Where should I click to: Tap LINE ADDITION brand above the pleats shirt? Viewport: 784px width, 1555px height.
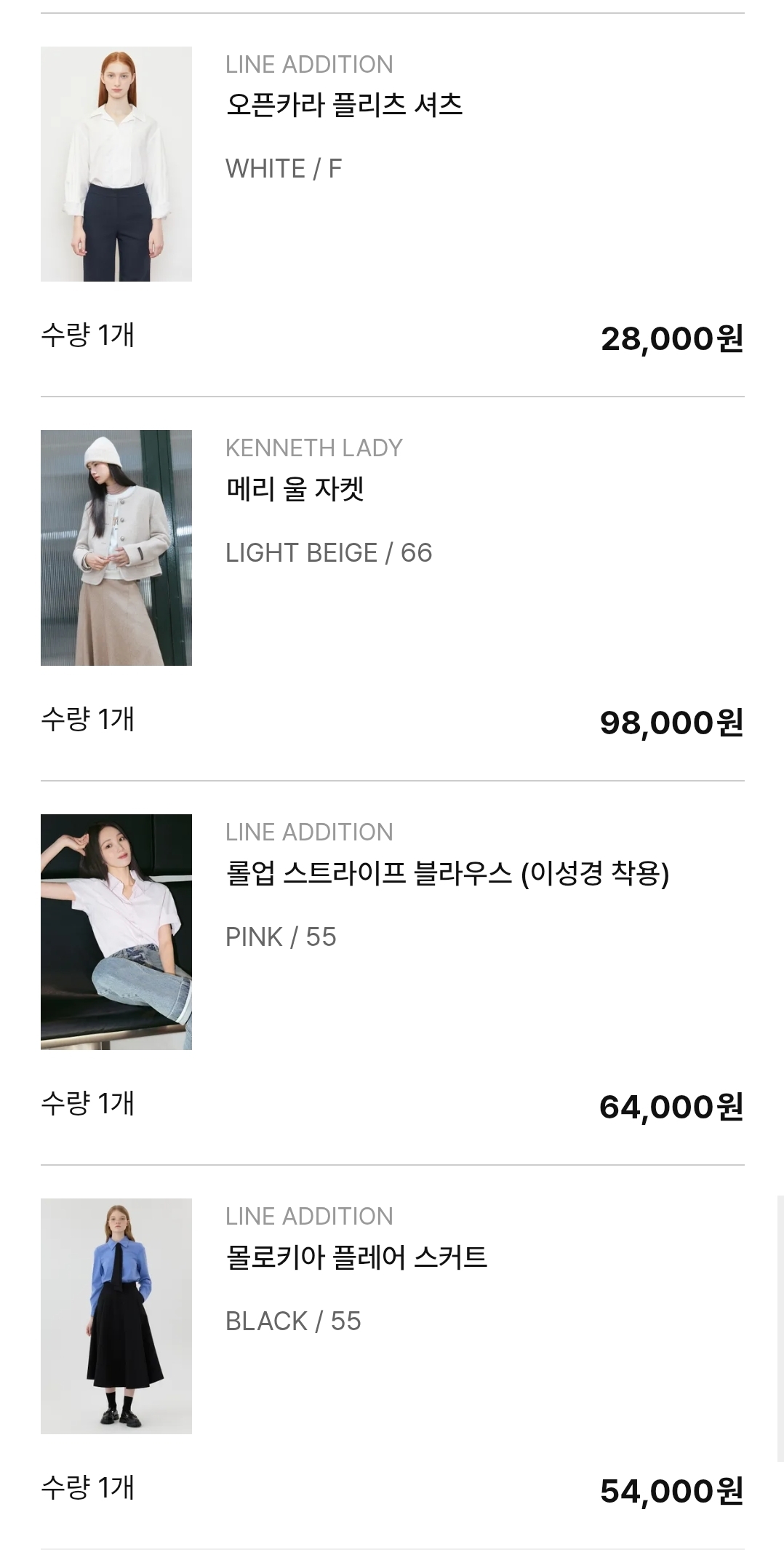click(x=309, y=65)
